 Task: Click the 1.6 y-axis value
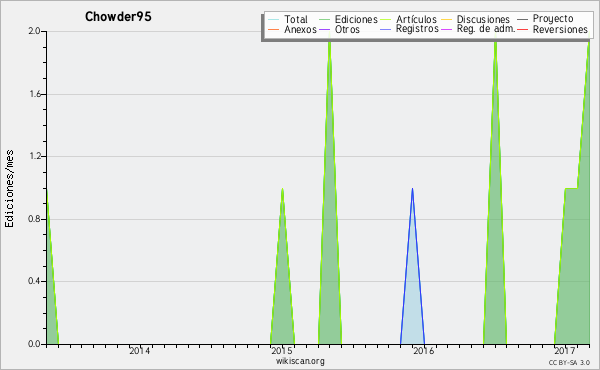34,94
